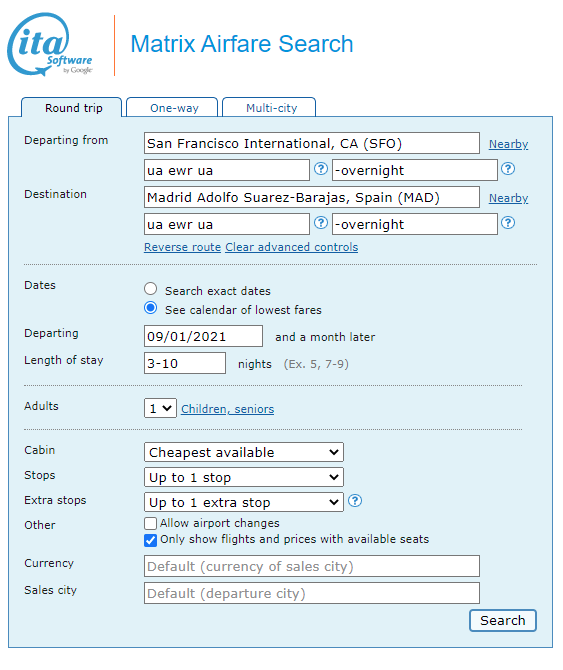
Task: Expand the Stops dropdown
Action: pos(243,477)
